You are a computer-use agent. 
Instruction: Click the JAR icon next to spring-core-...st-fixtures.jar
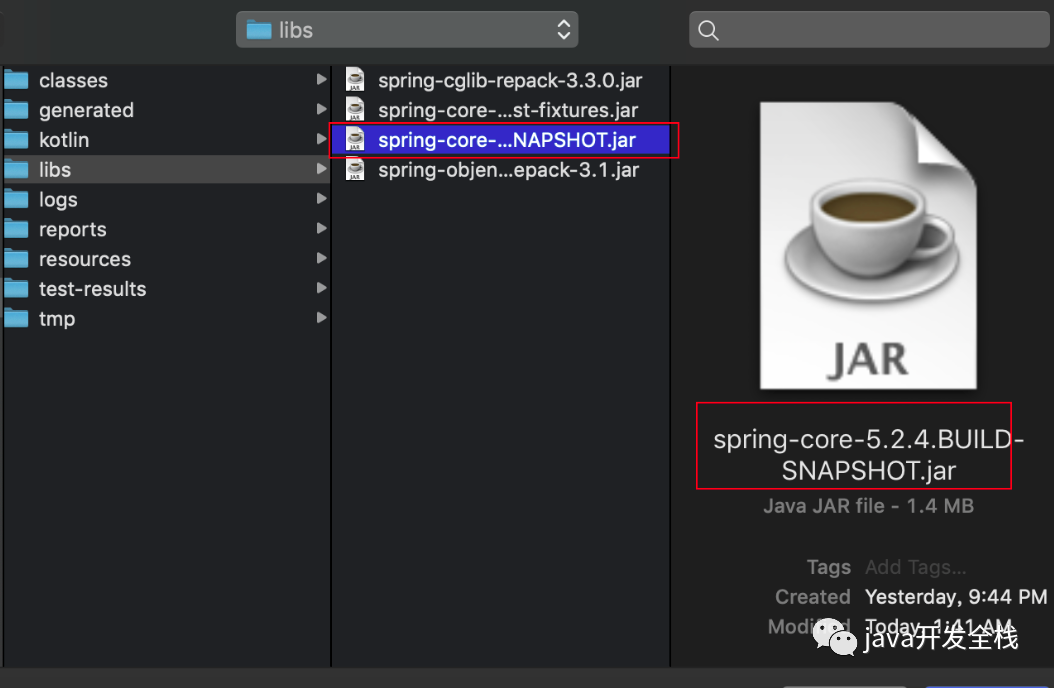point(355,110)
